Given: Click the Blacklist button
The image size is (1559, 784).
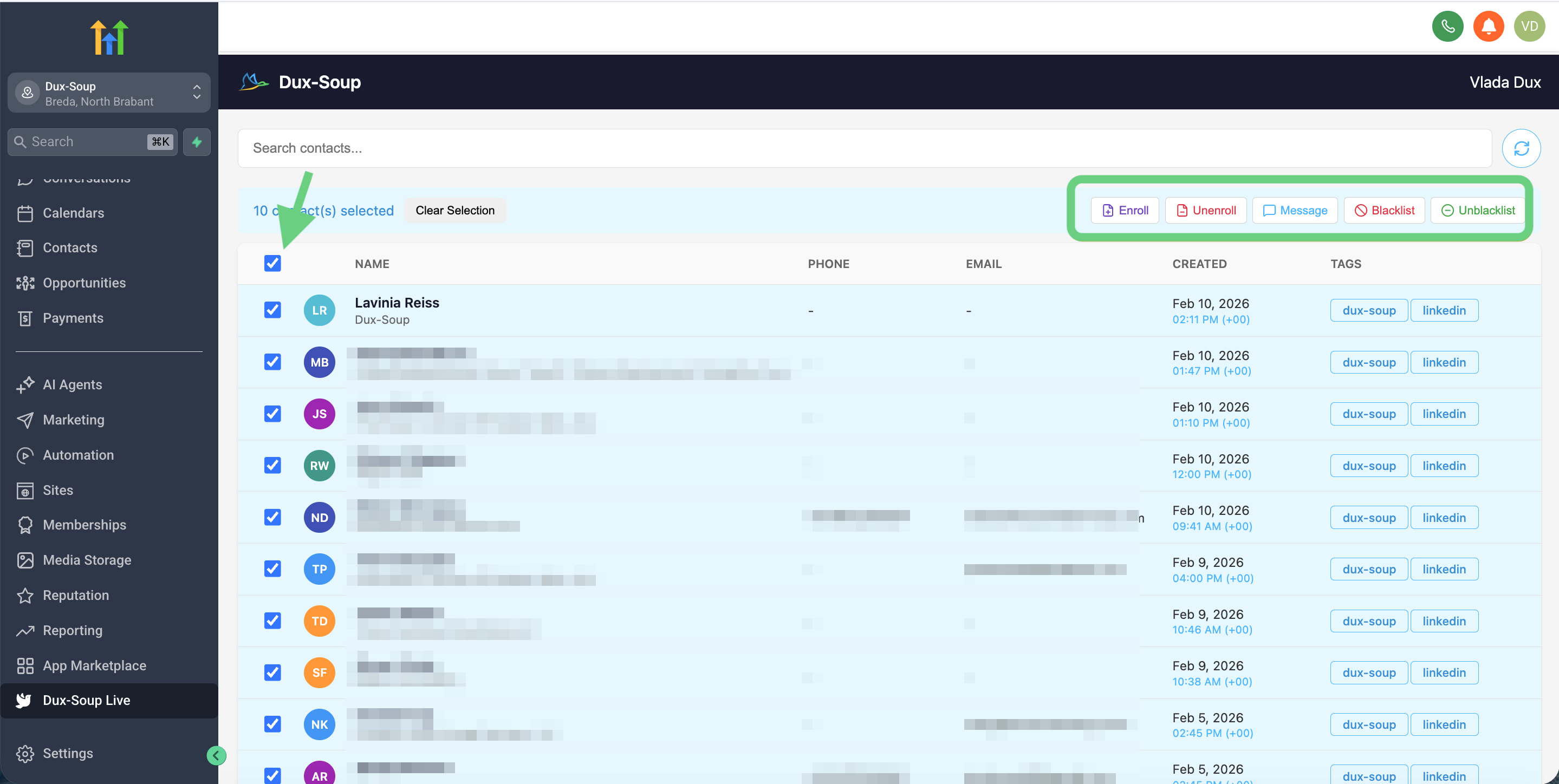Looking at the screenshot, I should [x=1384, y=211].
